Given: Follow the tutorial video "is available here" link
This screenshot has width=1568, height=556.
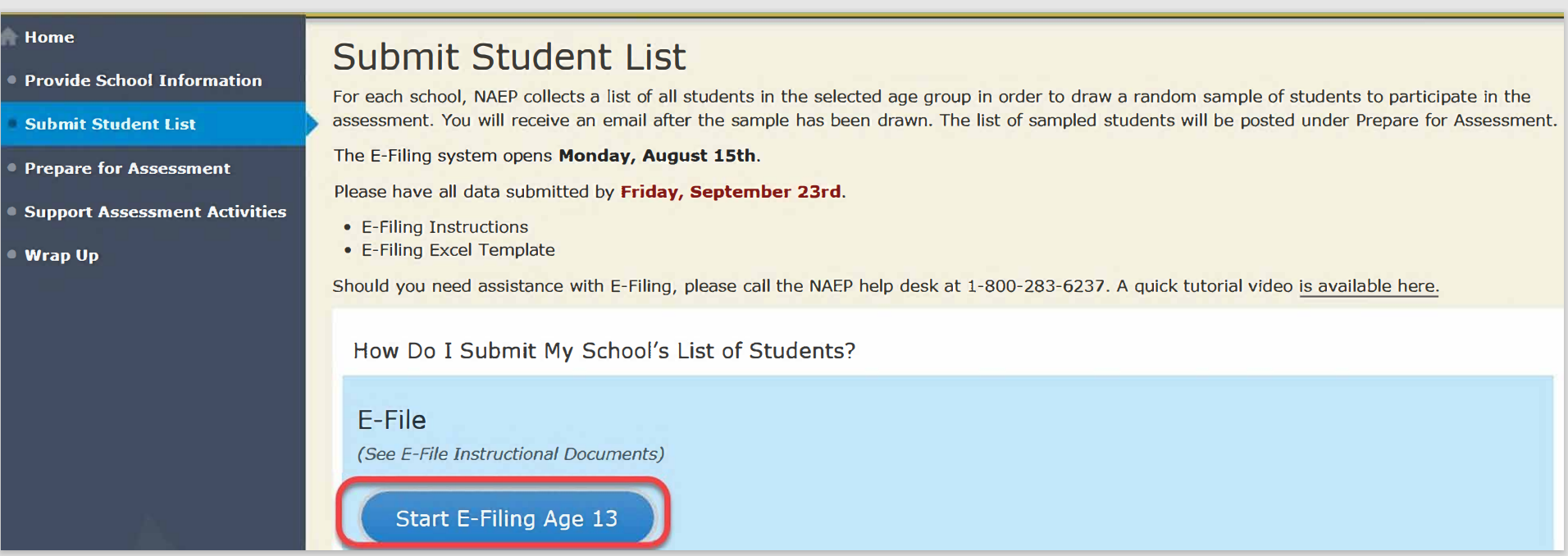Looking at the screenshot, I should [x=1368, y=286].
